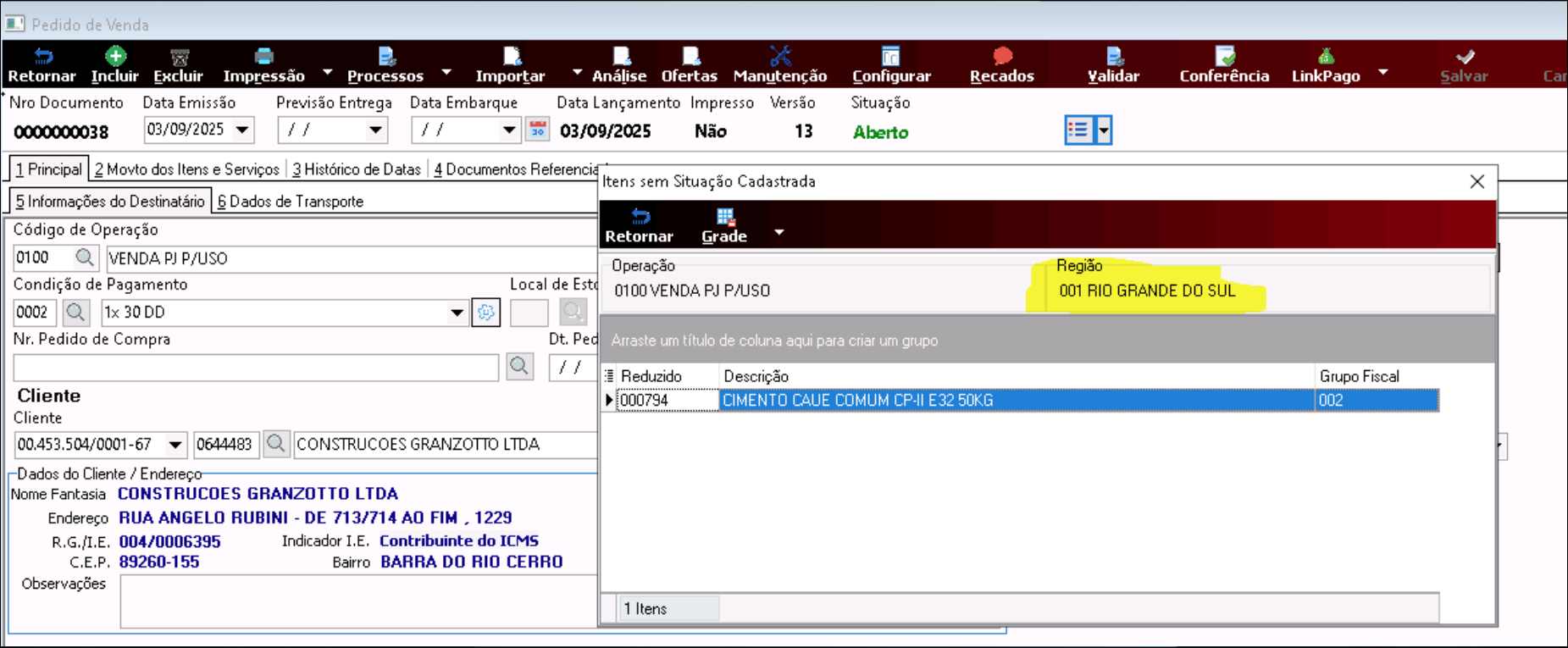1568x648 pixels.
Task: Click the Validar button
Action: pos(1113,65)
